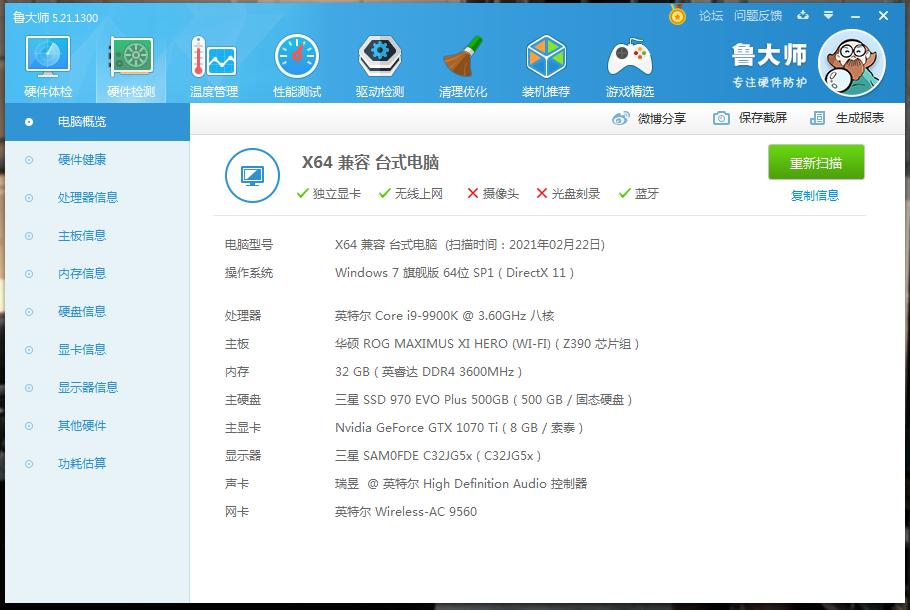910x610 pixels.
Task: Click the green 重新扫描 rescan button
Action: (816, 163)
